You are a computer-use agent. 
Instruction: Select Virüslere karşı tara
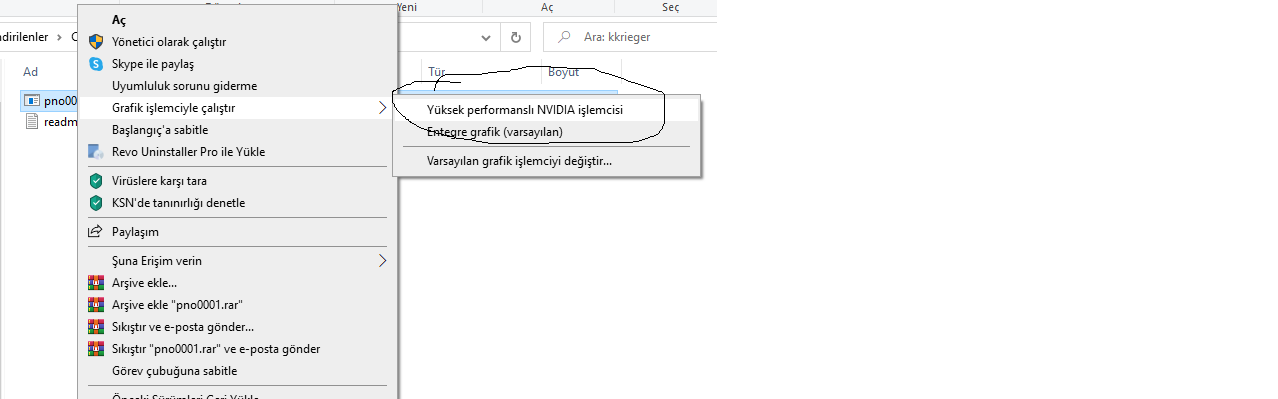point(238,181)
